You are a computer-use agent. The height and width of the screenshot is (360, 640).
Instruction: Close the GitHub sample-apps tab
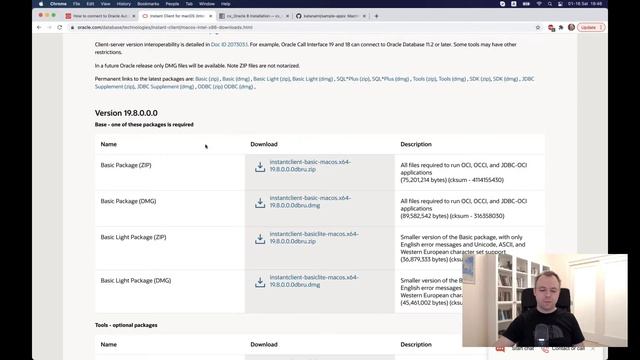[x=364, y=16]
